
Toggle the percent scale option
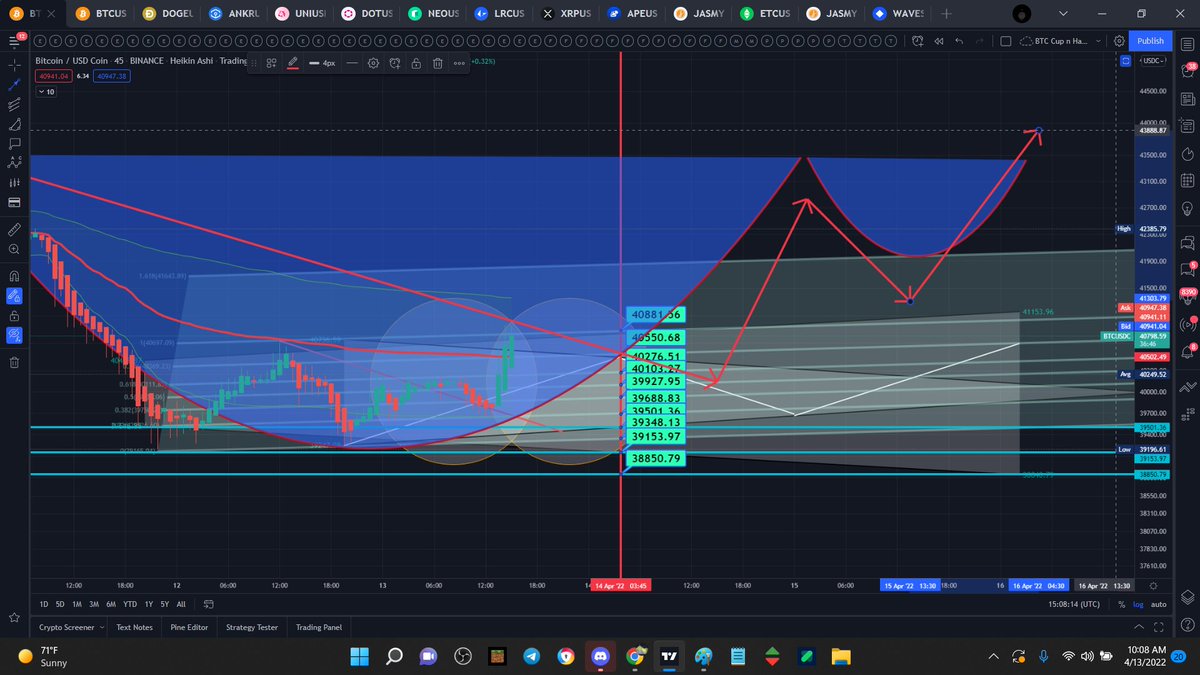(1122, 604)
